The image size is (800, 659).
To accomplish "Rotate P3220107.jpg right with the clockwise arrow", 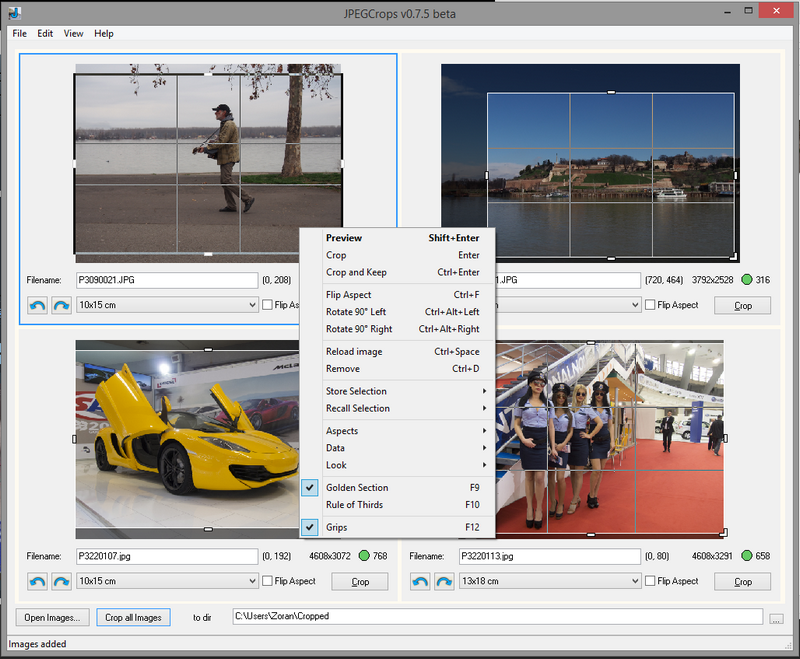I will [x=62, y=581].
